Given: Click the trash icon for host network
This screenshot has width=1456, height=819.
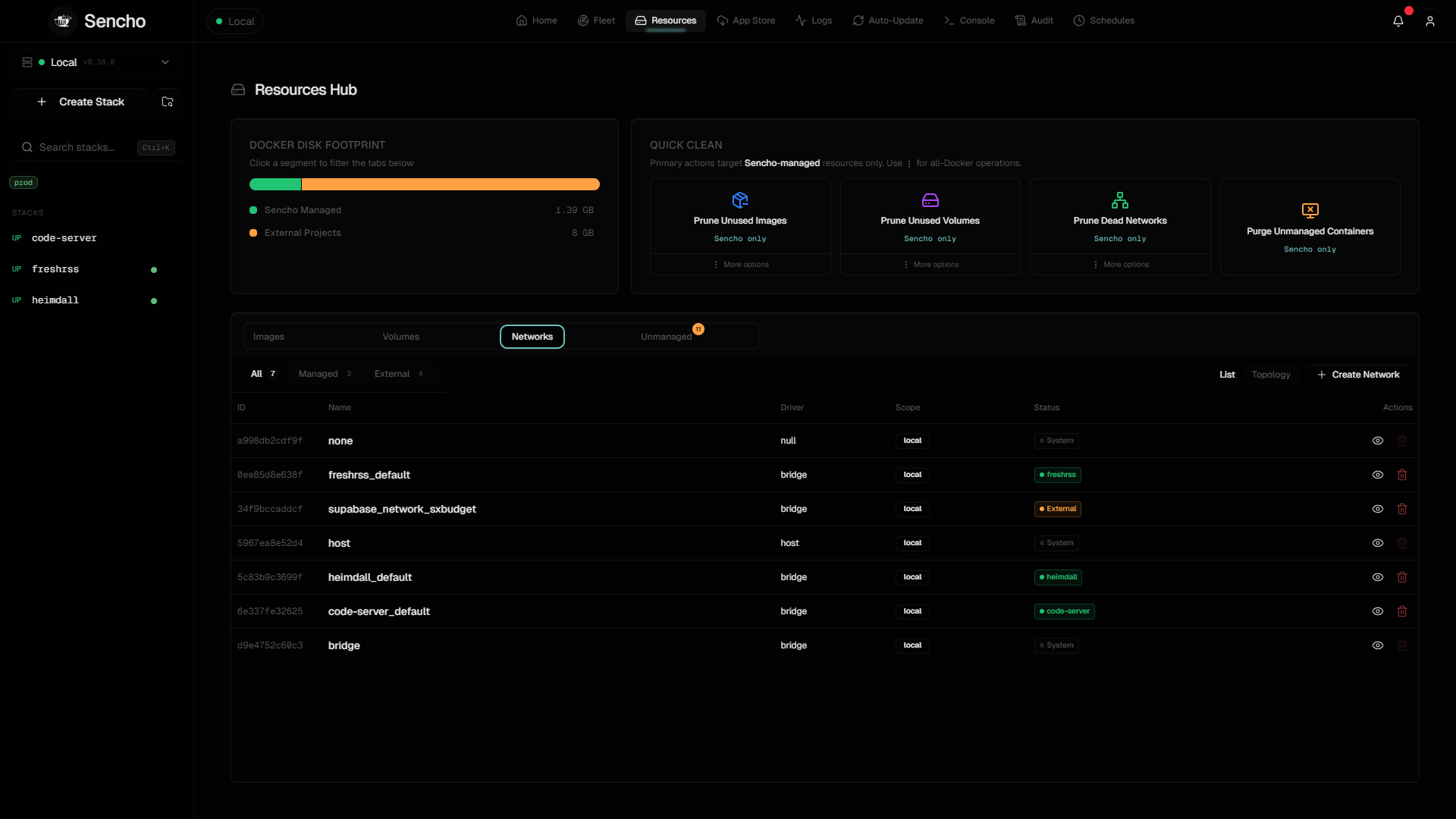Looking at the screenshot, I should tap(1402, 543).
